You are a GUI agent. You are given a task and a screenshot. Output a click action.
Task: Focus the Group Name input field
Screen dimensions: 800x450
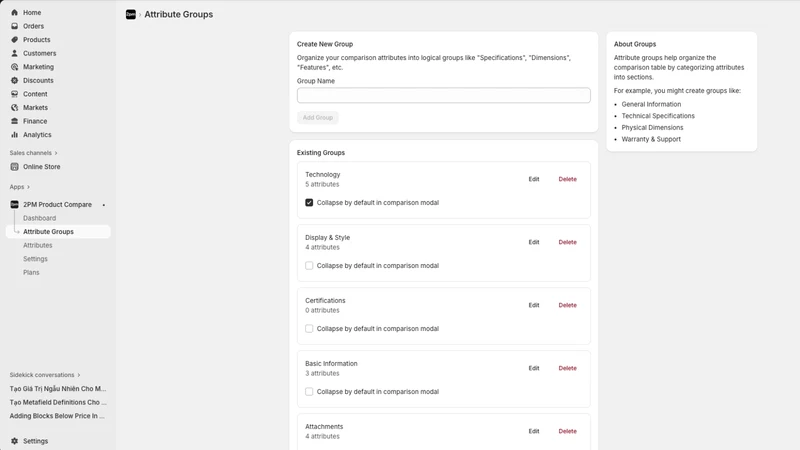tap(443, 95)
